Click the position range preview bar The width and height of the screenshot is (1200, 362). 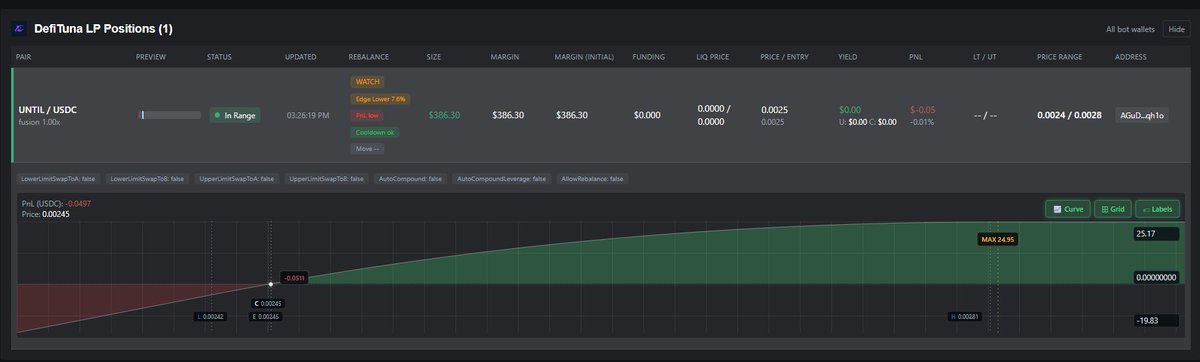tap(169, 115)
